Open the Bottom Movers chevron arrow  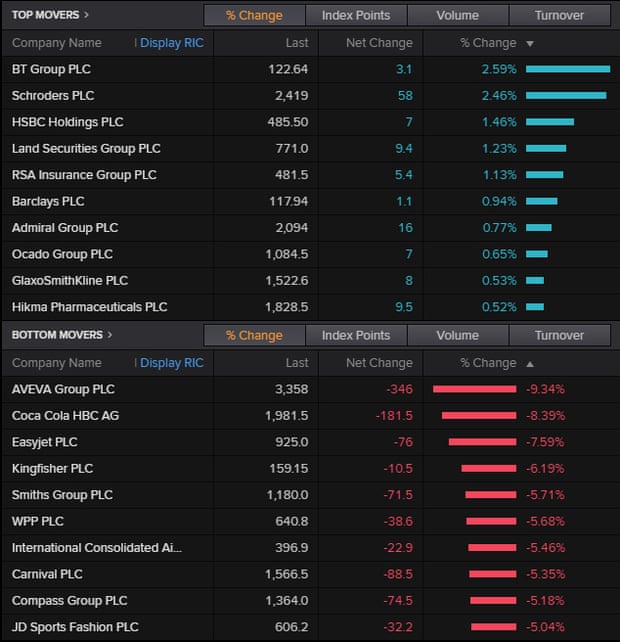109,335
